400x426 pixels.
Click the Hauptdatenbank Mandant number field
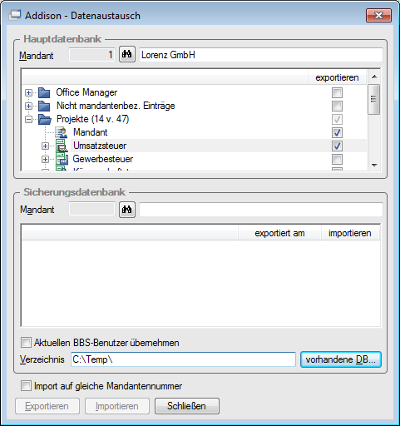92,55
